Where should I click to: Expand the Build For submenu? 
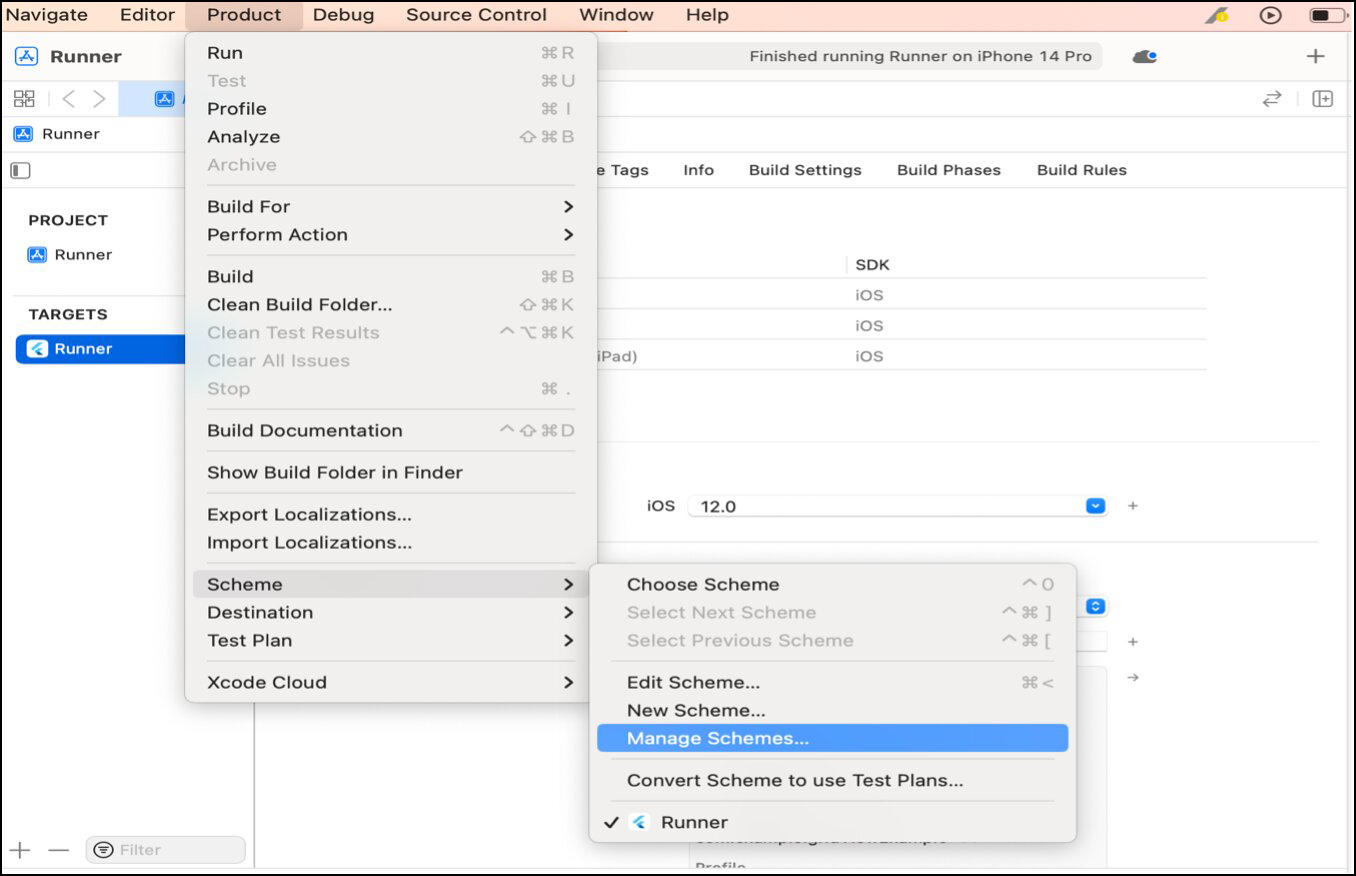[x=390, y=207]
